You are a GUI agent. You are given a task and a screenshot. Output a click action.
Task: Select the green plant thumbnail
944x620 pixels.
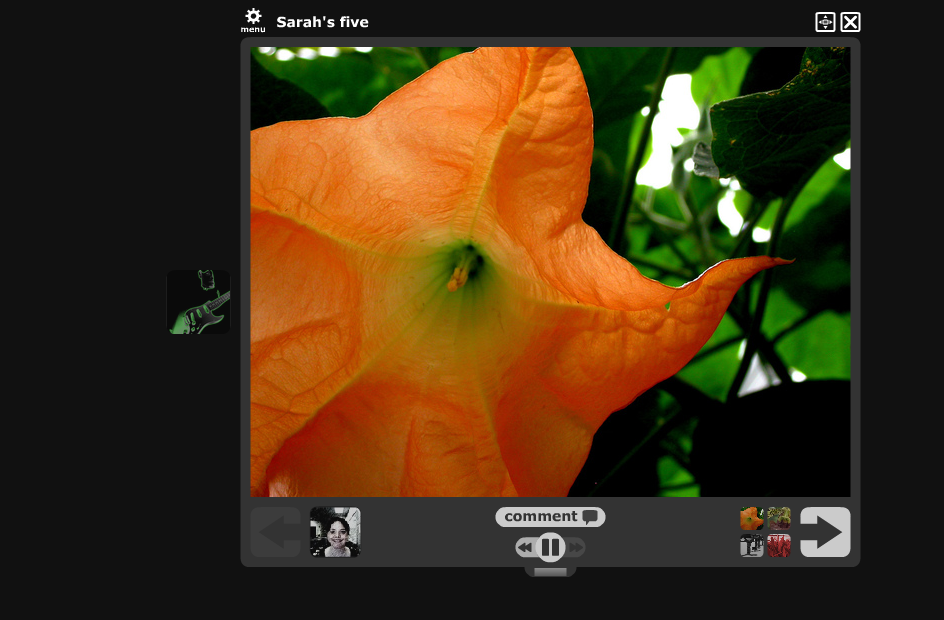779,519
